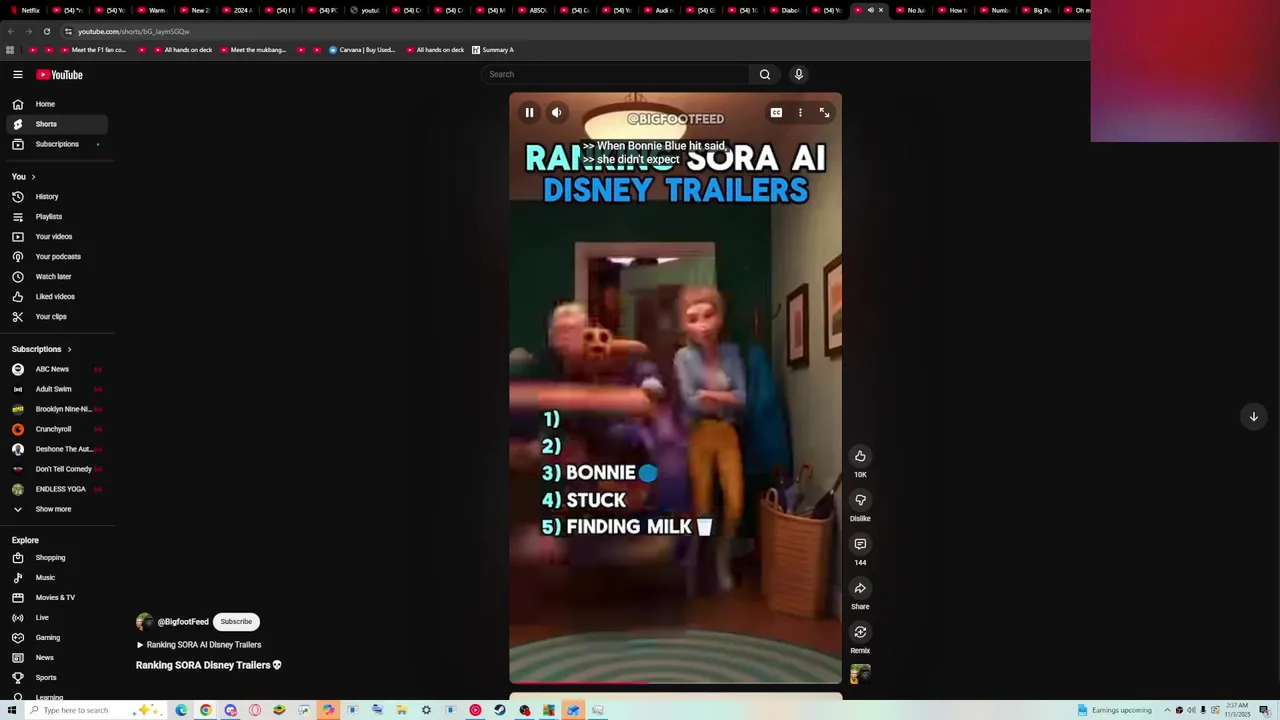The width and height of the screenshot is (1280, 720).
Task: Type in the YouTube Search field
Action: coord(615,74)
